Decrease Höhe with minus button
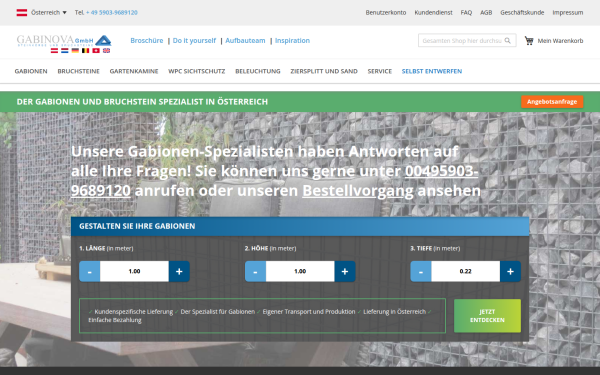The width and height of the screenshot is (600, 375). pyautogui.click(x=255, y=271)
